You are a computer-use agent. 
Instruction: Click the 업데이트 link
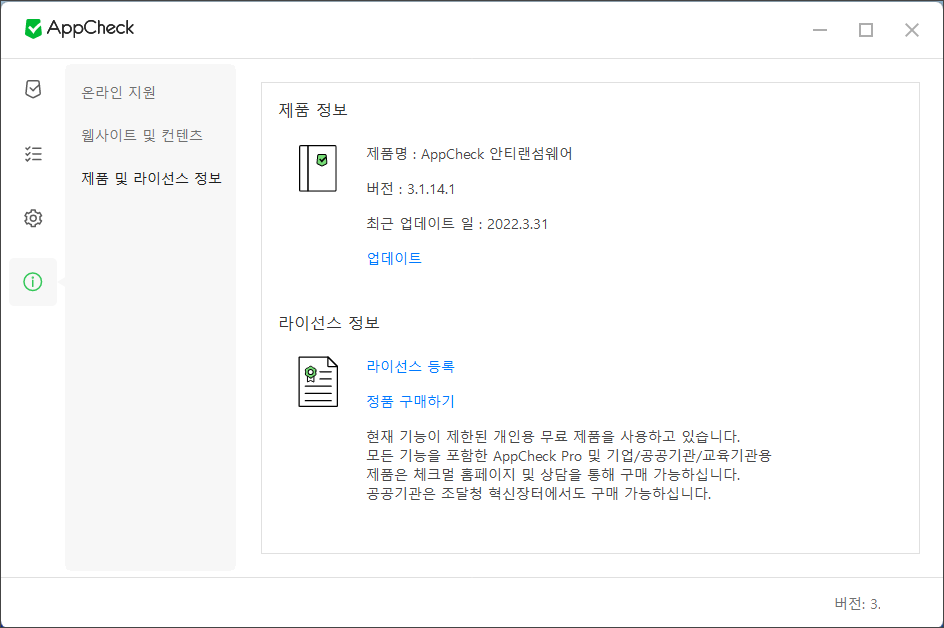pyautogui.click(x=393, y=258)
